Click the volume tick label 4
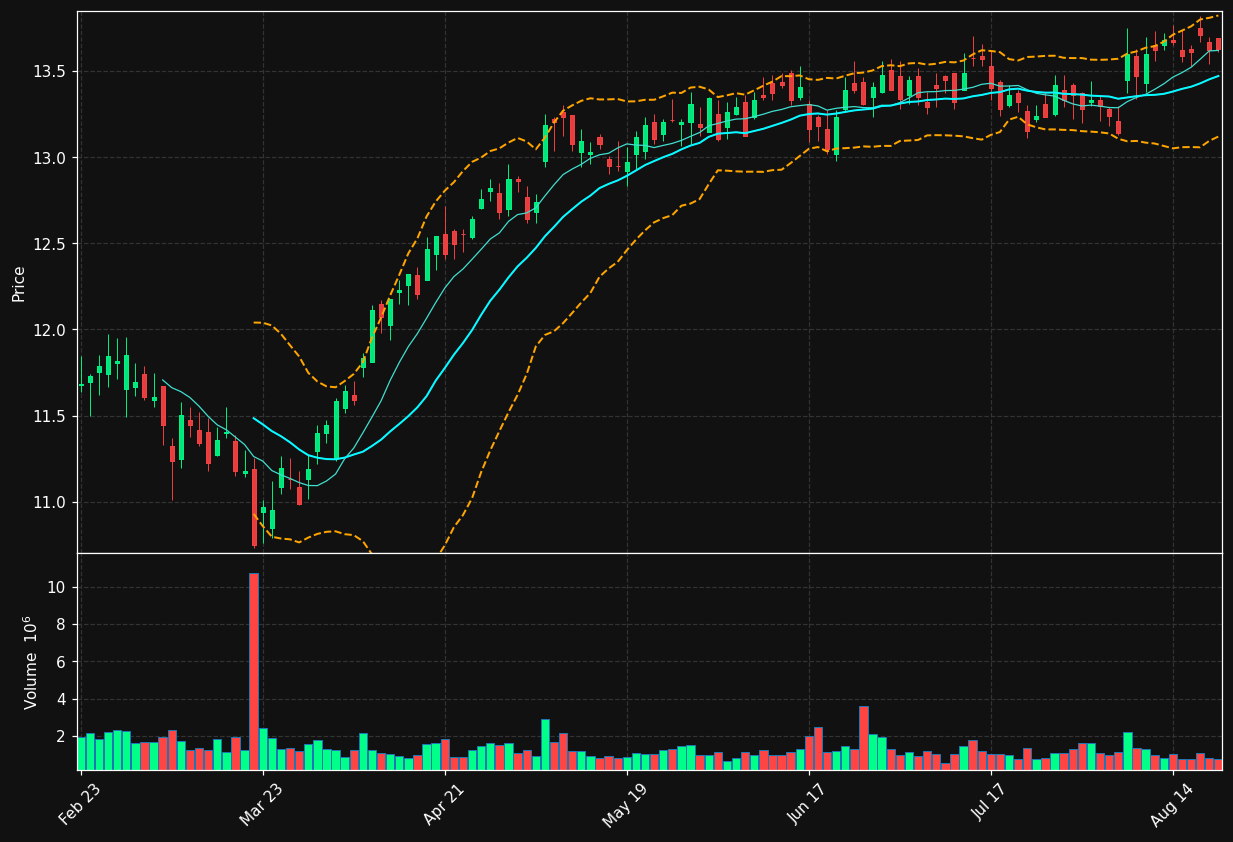 point(62,699)
